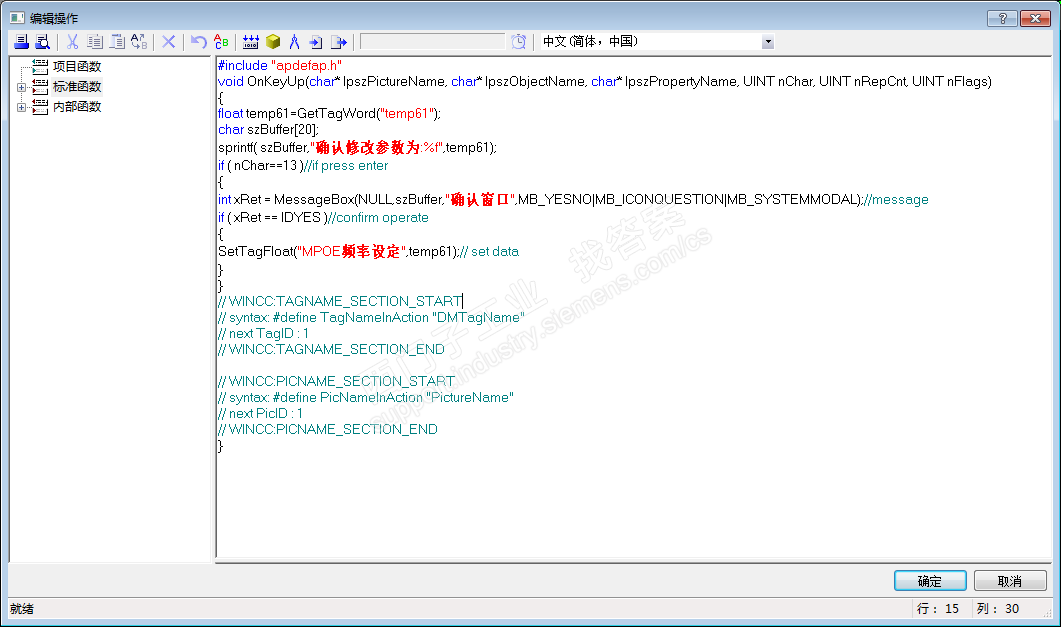
Task: Click the export action icon
Action: click(339, 42)
